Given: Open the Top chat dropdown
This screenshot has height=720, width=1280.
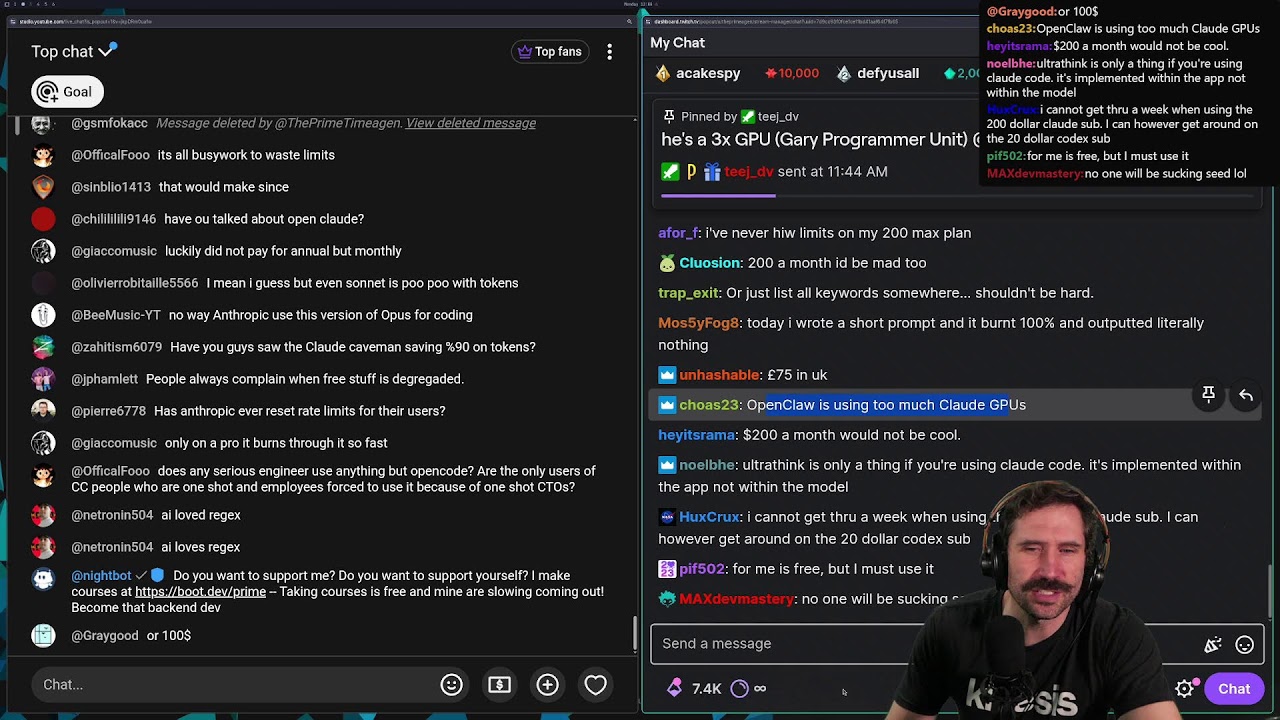Looking at the screenshot, I should click(x=74, y=51).
